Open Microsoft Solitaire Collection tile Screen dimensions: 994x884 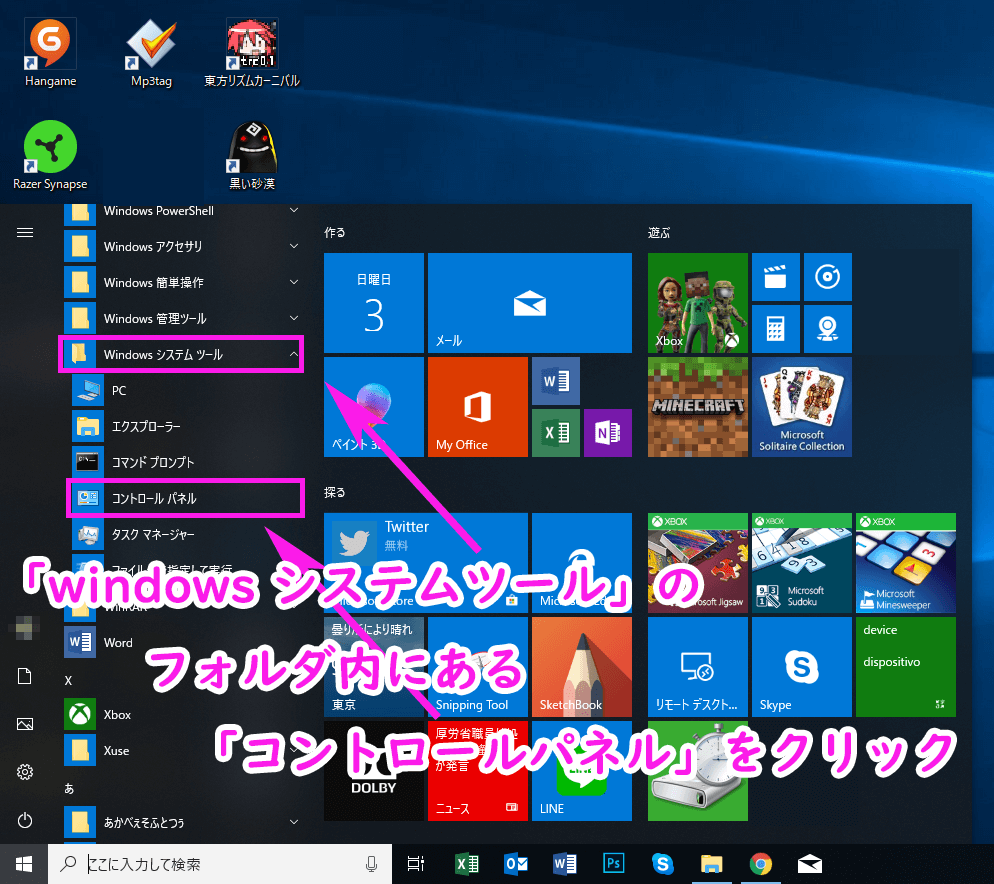[802, 407]
